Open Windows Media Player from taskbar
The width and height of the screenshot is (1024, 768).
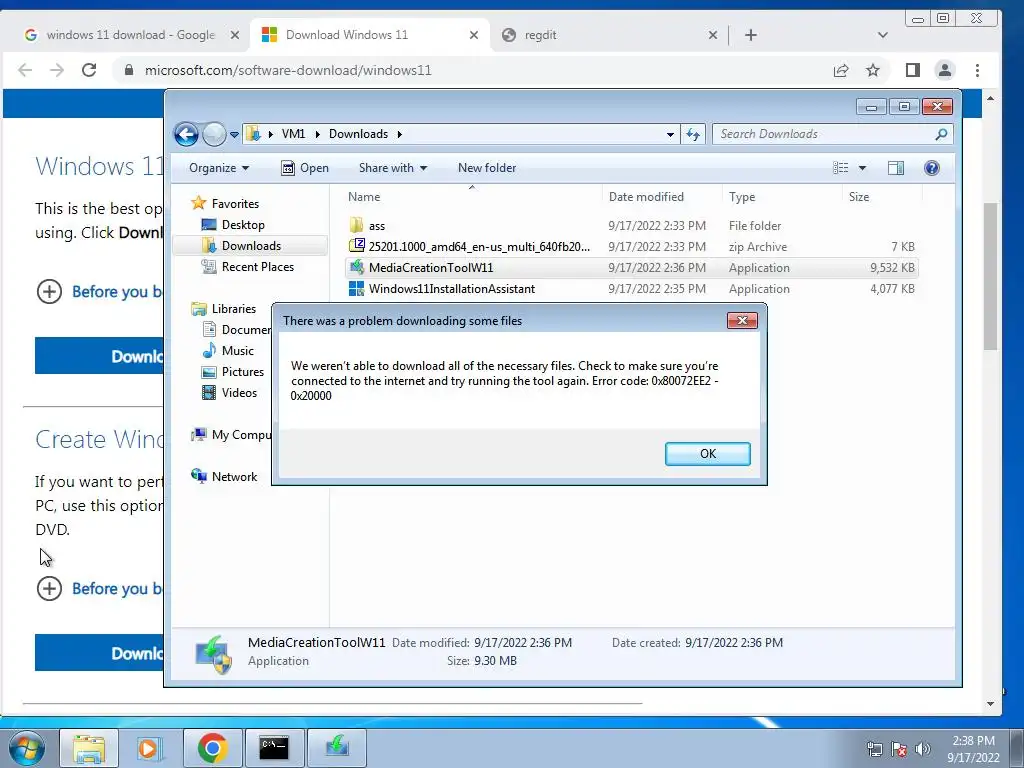tap(150, 748)
